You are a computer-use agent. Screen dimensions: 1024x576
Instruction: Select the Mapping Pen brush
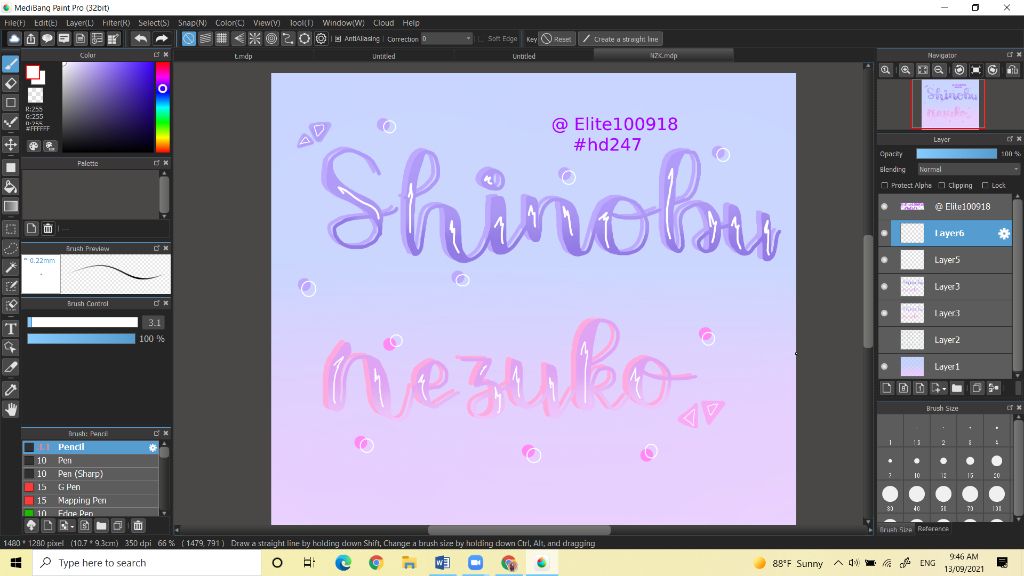(91, 500)
